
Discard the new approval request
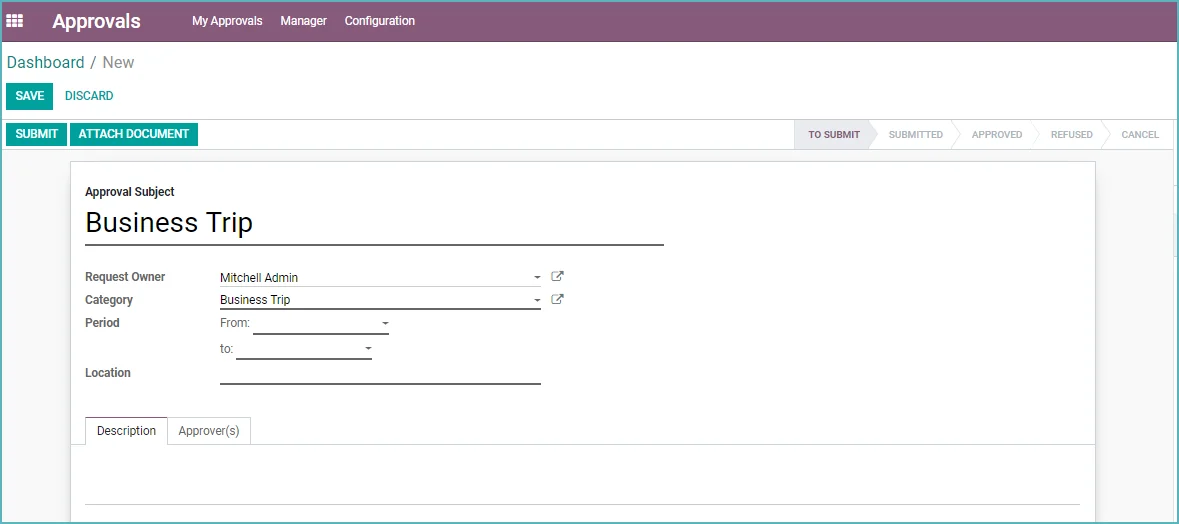(89, 96)
